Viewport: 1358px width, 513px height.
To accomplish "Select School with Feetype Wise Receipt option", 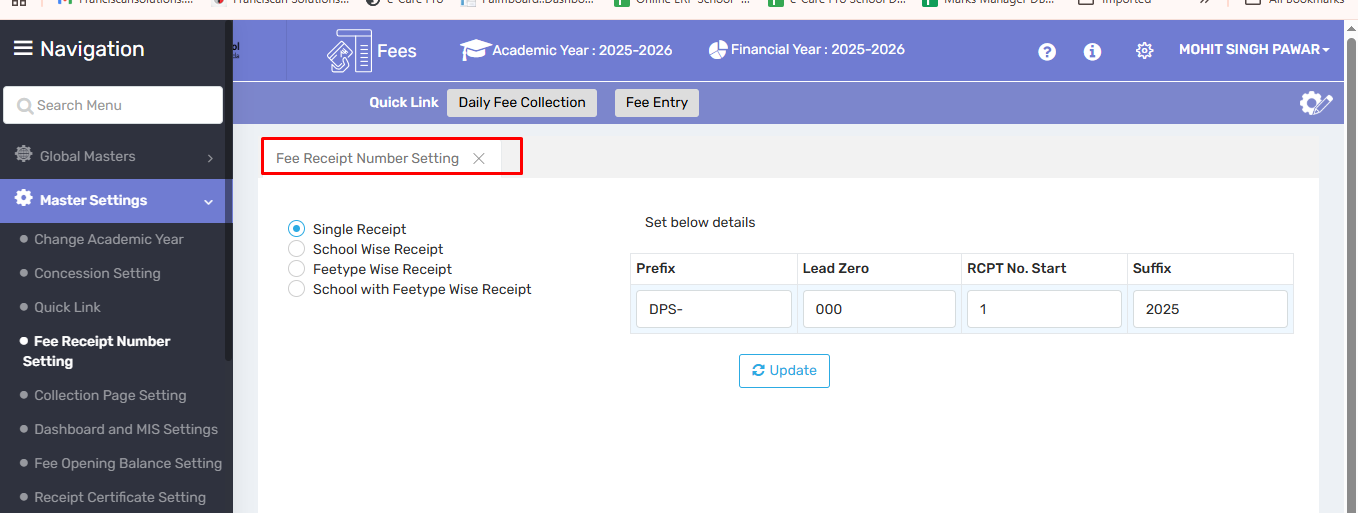I will 296,289.
